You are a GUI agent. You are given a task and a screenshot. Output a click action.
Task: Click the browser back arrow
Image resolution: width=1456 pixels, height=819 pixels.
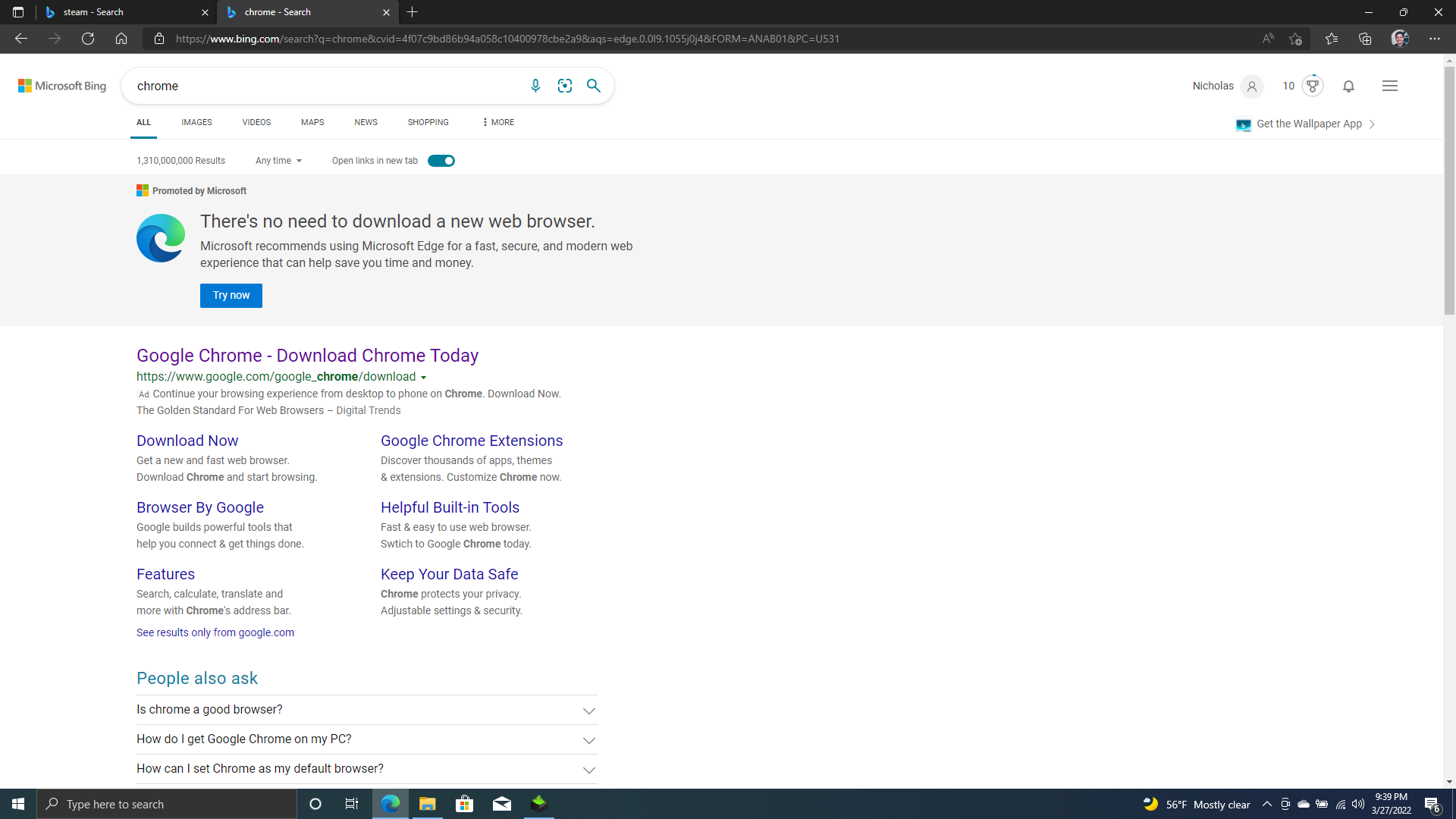[21, 39]
